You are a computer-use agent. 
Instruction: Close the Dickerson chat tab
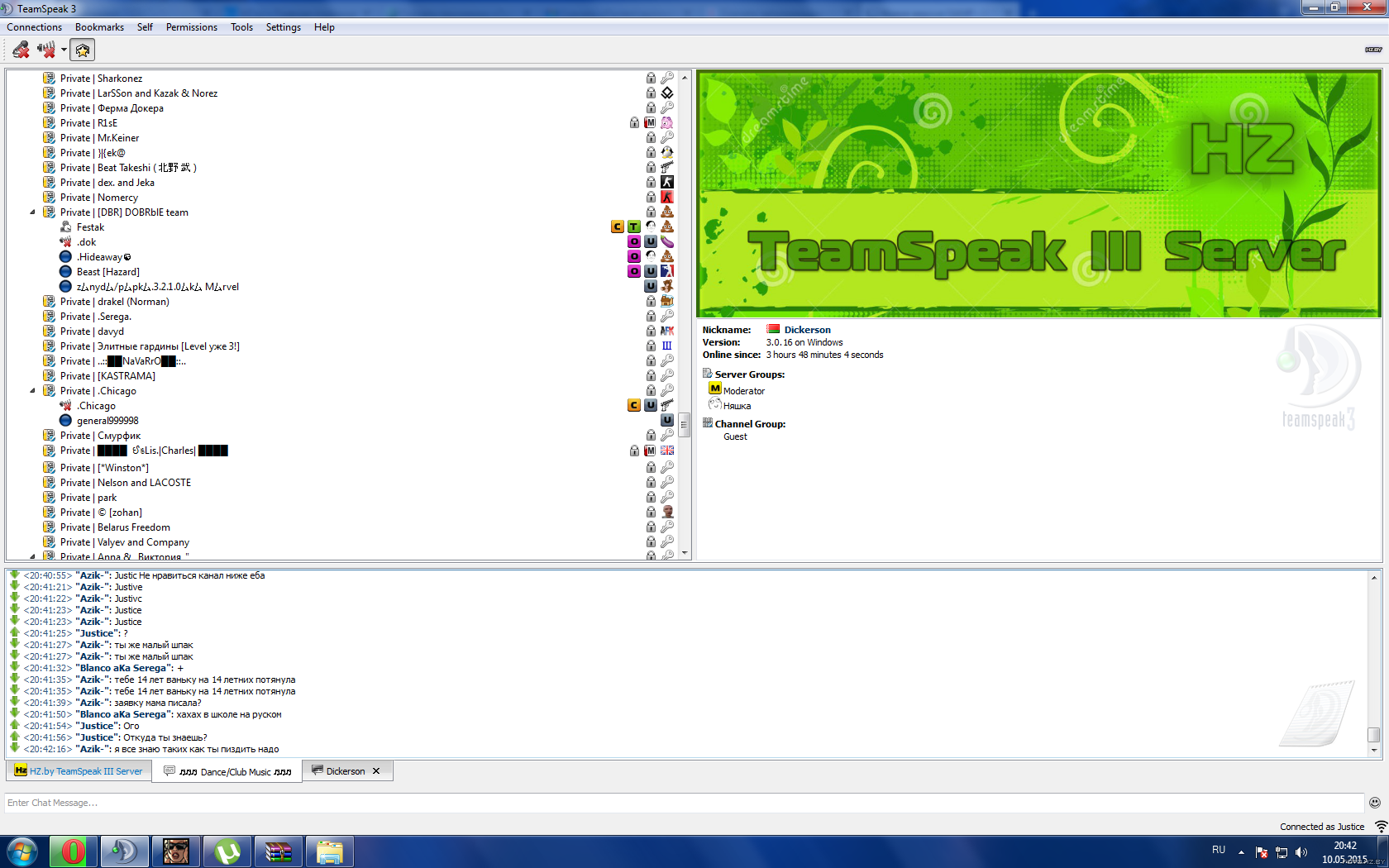tap(376, 771)
